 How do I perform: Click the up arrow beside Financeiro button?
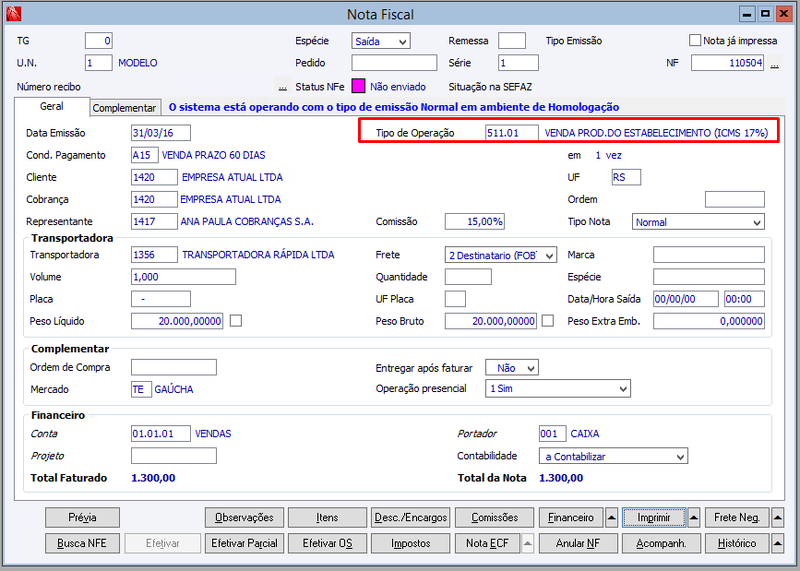coord(612,517)
